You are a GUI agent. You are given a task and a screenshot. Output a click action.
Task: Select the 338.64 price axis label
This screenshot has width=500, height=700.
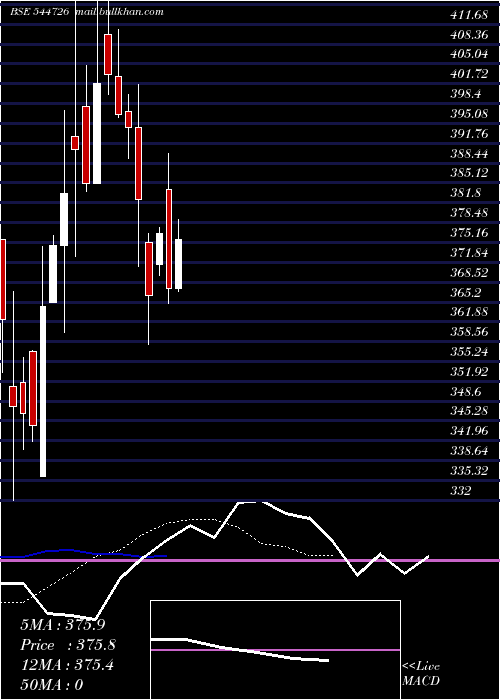click(x=469, y=450)
